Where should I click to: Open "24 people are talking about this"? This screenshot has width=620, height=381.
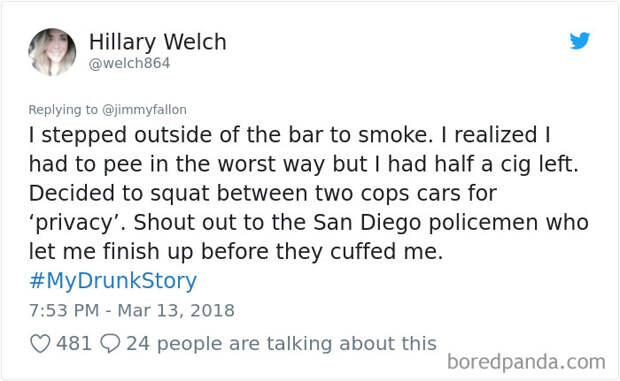tap(281, 343)
